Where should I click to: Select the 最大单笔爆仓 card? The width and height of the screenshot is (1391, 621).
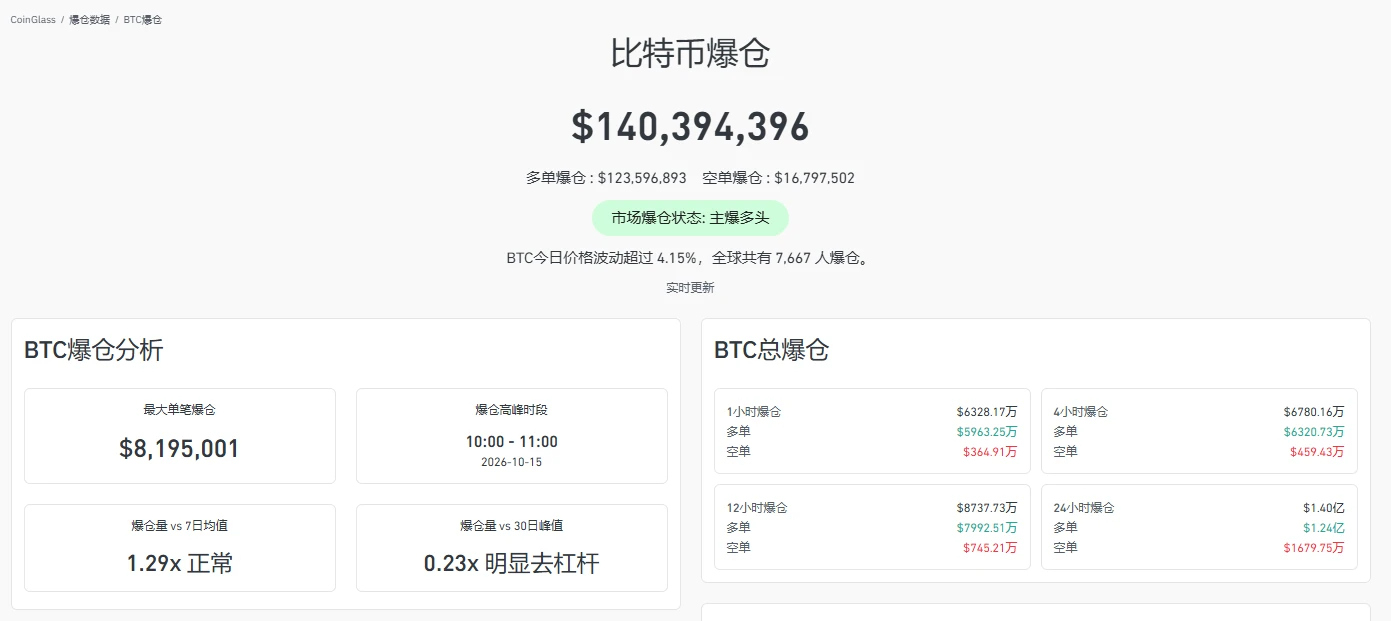click(180, 436)
